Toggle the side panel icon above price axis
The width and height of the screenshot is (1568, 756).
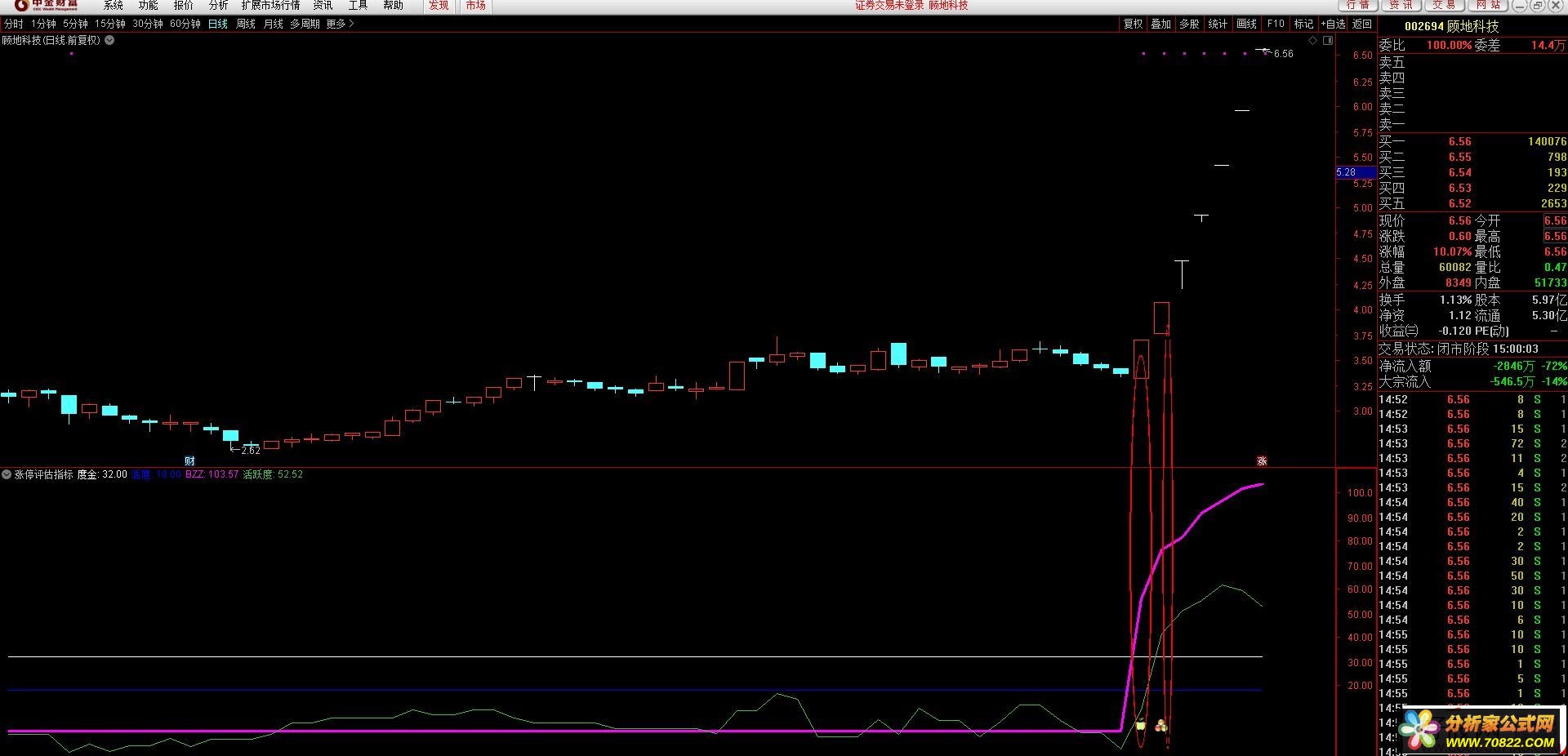(1328, 40)
